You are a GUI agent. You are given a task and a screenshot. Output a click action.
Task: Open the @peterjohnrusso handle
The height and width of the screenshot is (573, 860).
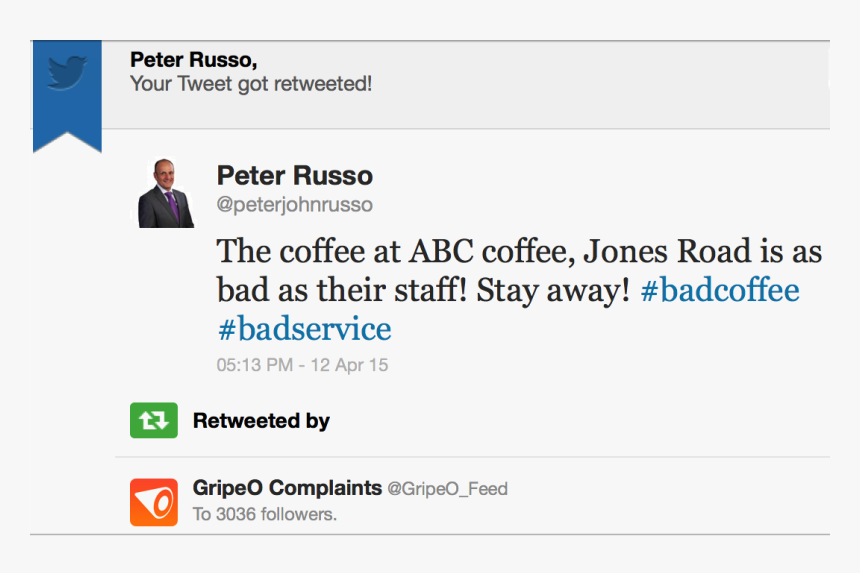click(294, 205)
